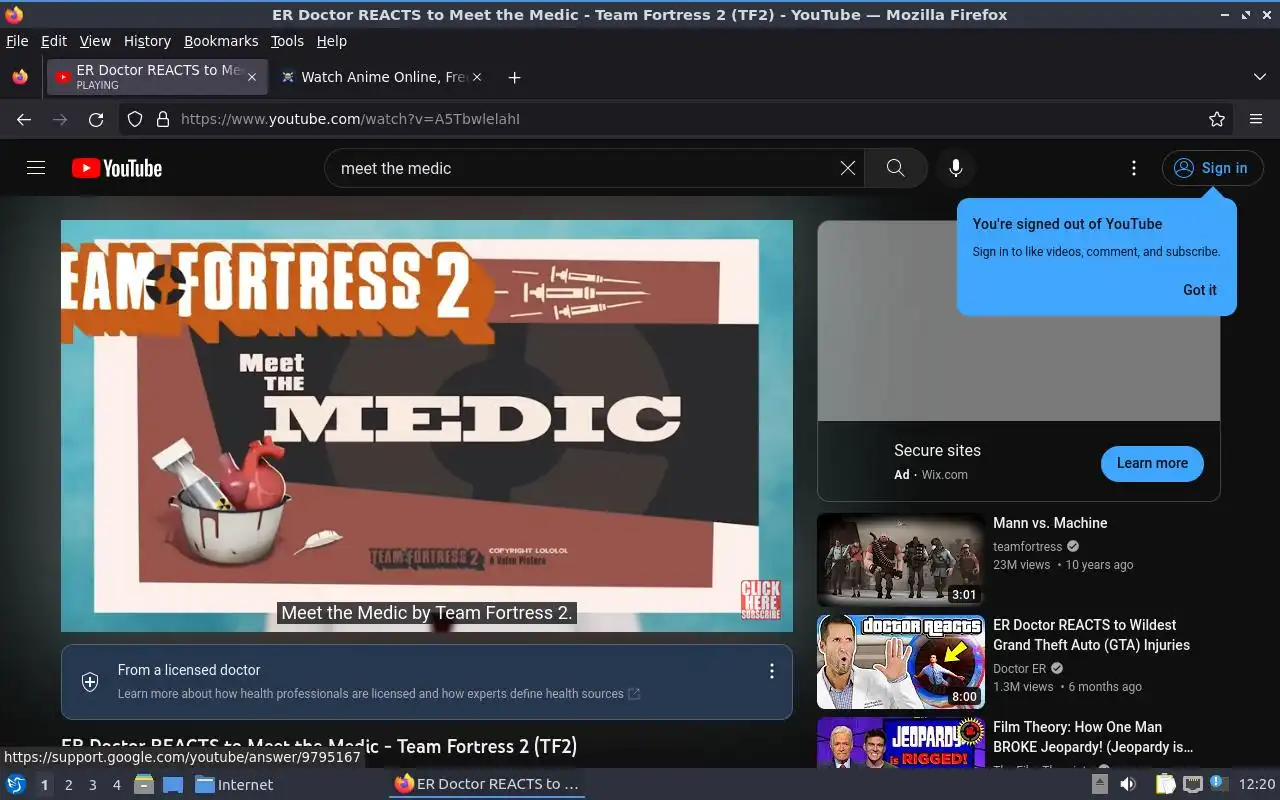This screenshot has width=1280, height=800.
Task: Click the 12:20 clock
Action: [x=1257, y=785]
